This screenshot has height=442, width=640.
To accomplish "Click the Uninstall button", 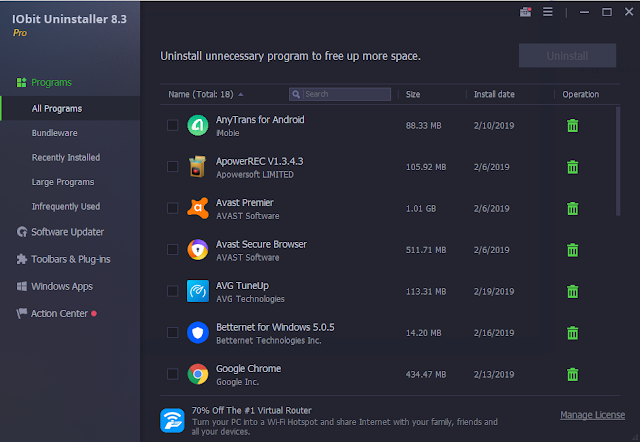I will coord(567,56).
